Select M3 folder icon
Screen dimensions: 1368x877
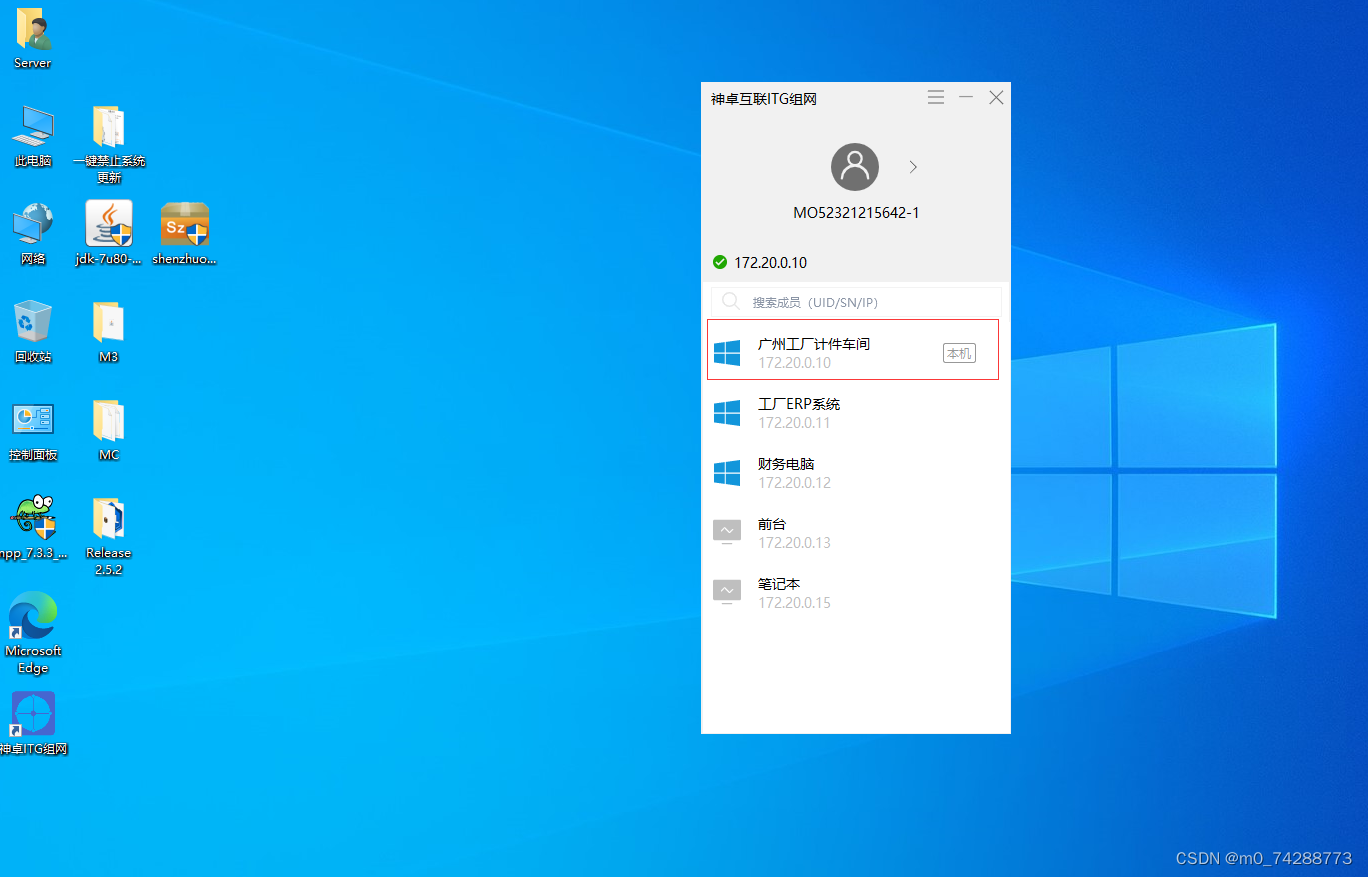[x=109, y=332]
